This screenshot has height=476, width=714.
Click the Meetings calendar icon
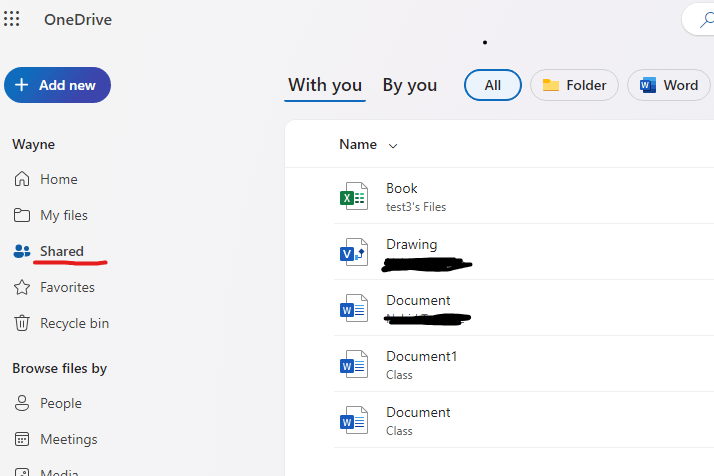22,439
